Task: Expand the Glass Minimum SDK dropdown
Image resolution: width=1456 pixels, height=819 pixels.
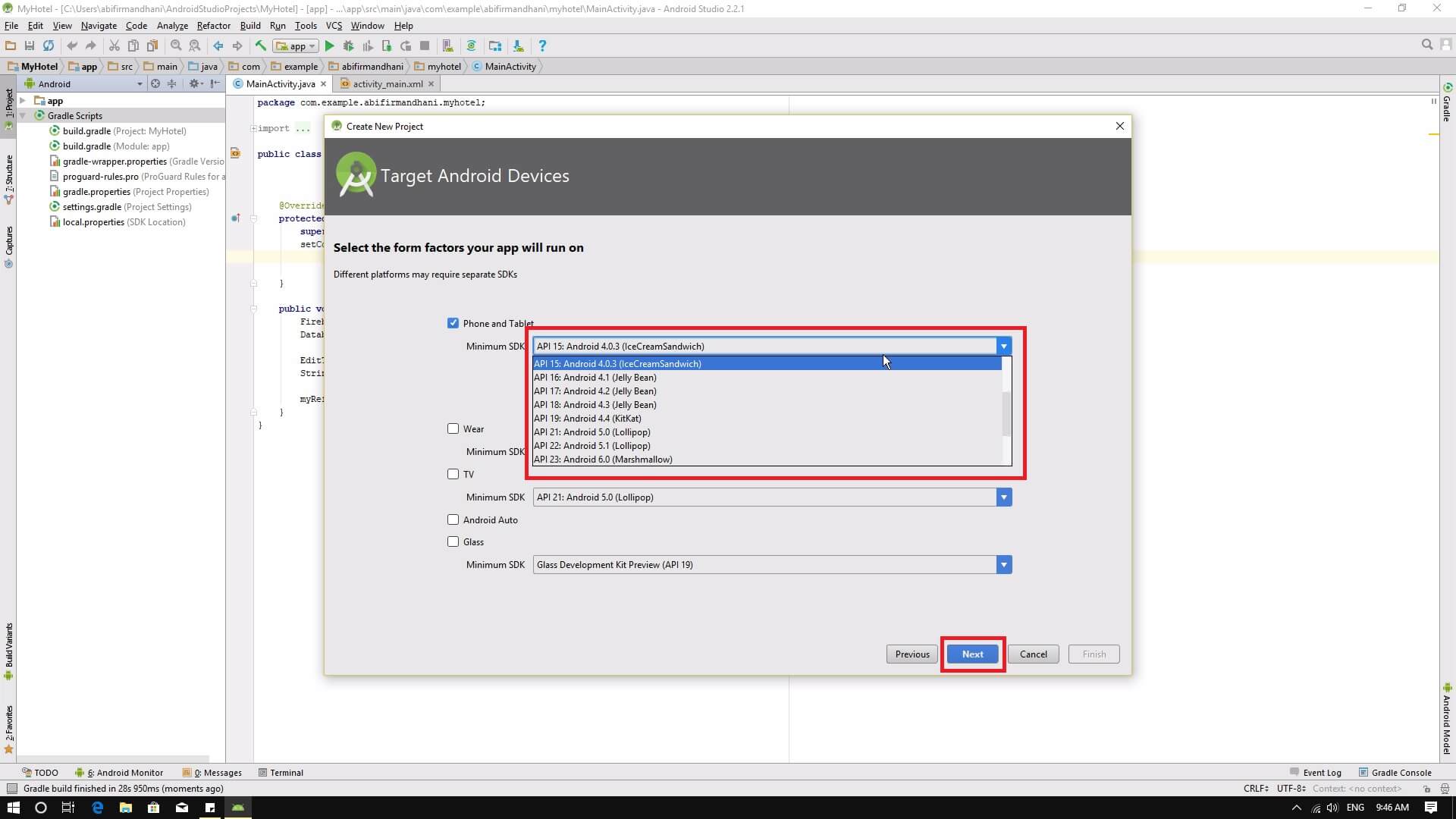Action: pos(1003,565)
